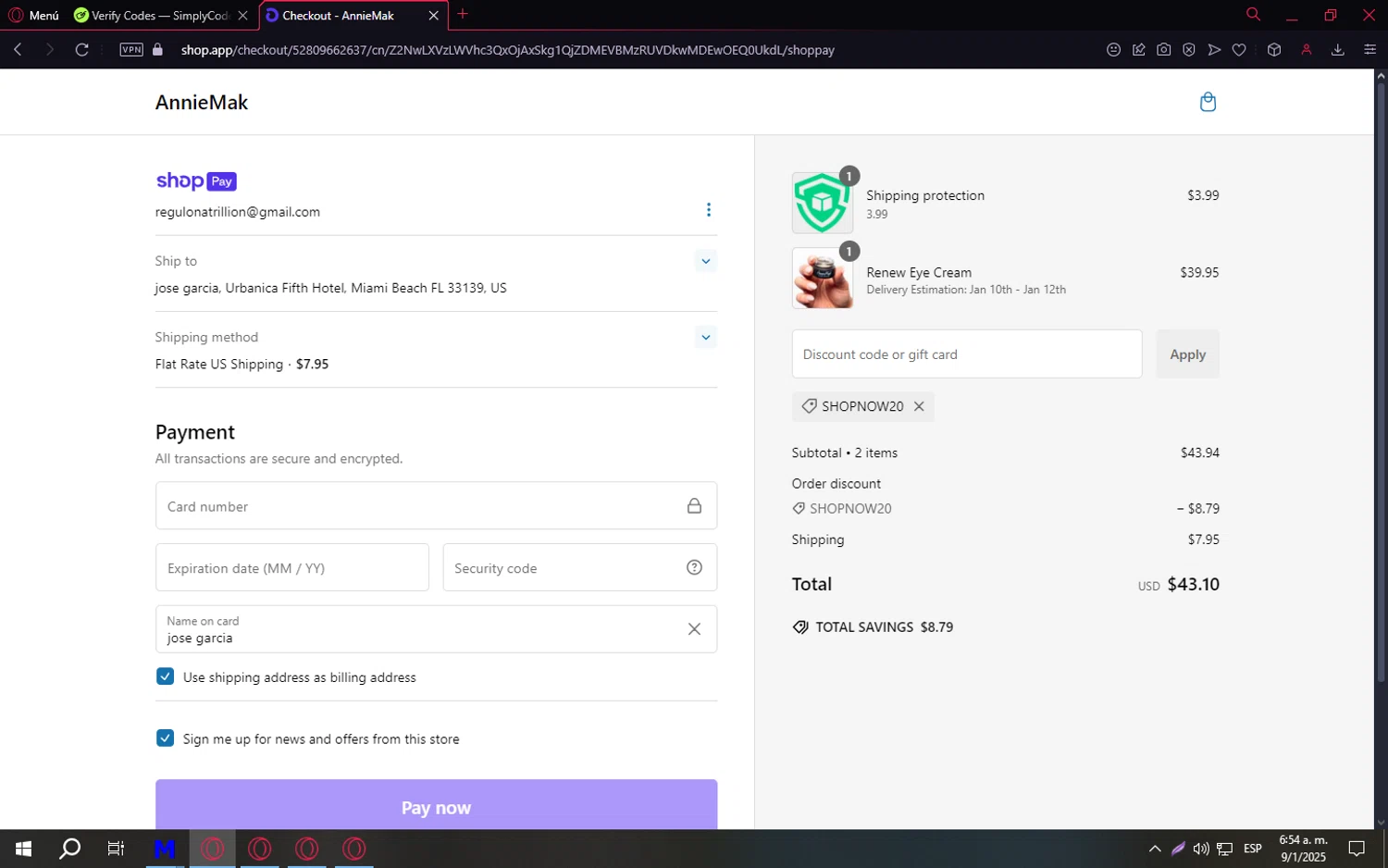Go back to the previous page
Viewport: 1388px width, 868px height.
[18, 50]
